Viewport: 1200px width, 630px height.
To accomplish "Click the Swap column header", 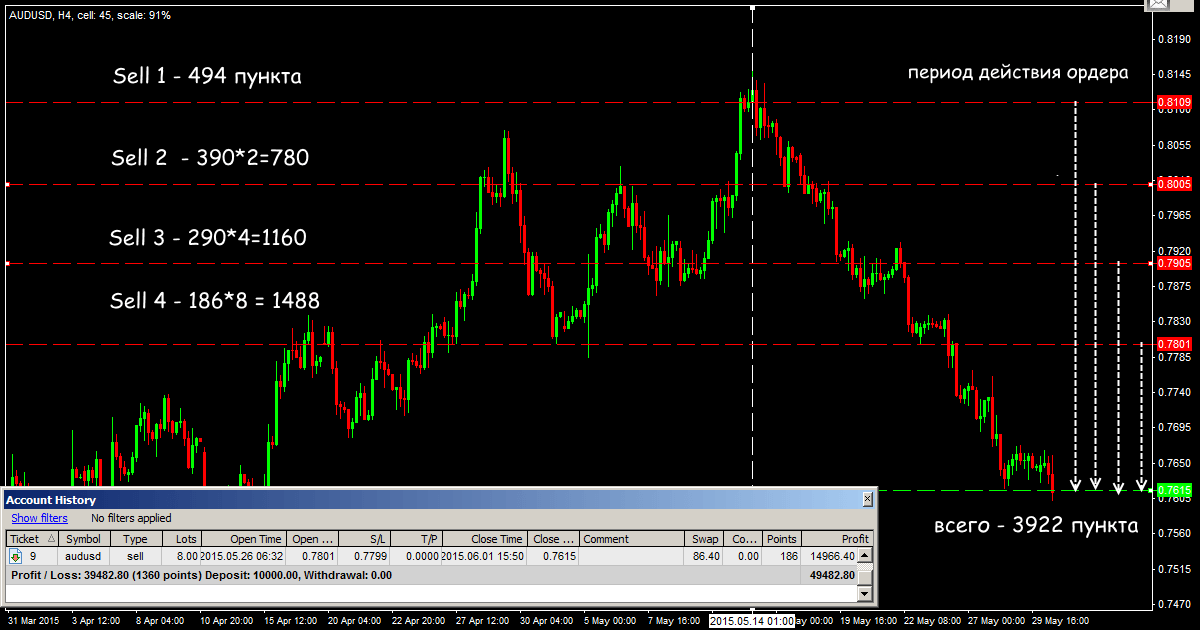I will (705, 539).
